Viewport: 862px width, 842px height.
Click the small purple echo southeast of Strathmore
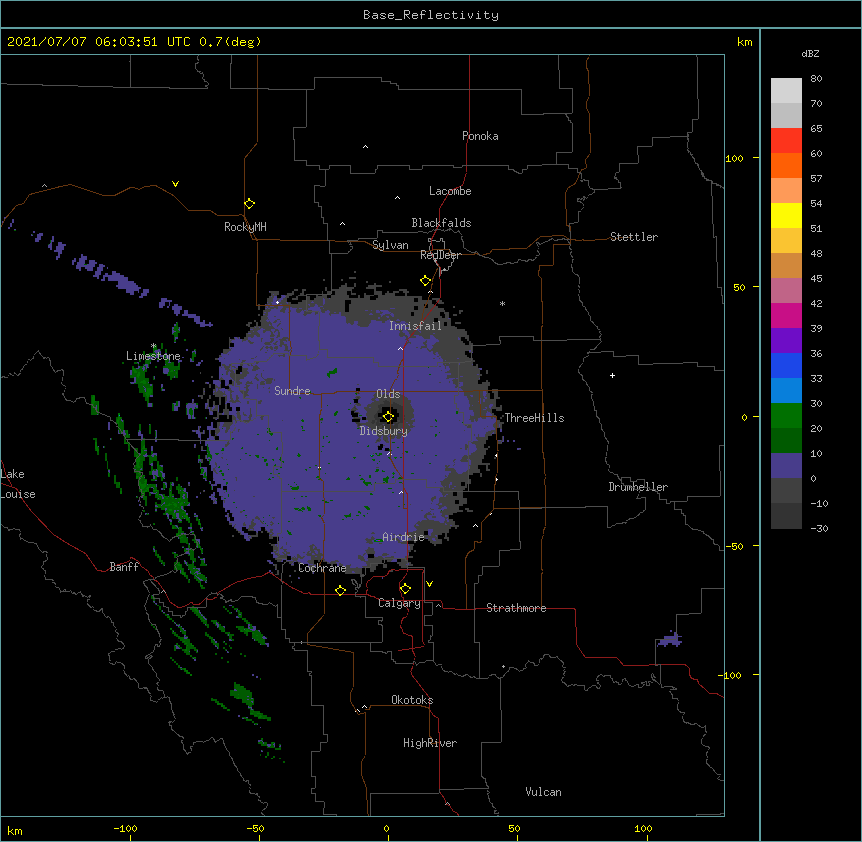[x=670, y=639]
